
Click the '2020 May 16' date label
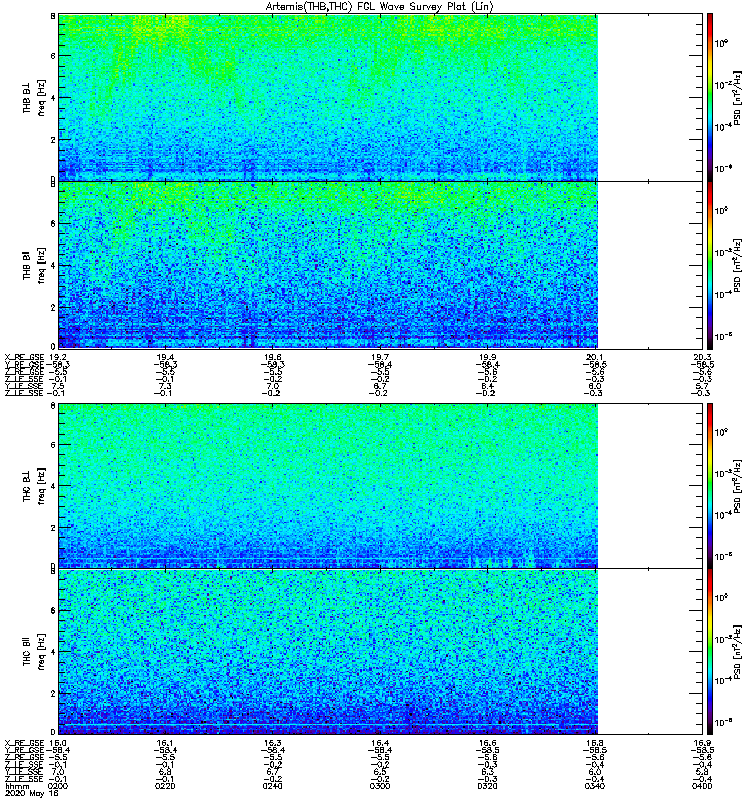[x=31, y=794]
